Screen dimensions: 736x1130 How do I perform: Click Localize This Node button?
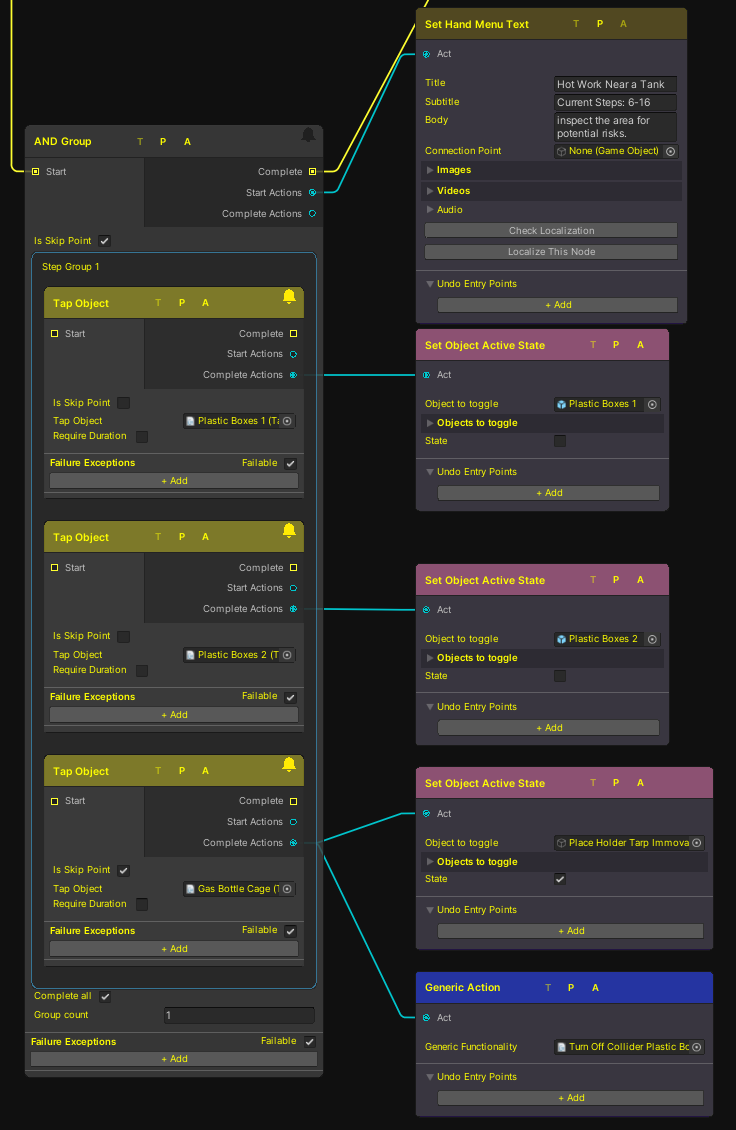tap(551, 252)
